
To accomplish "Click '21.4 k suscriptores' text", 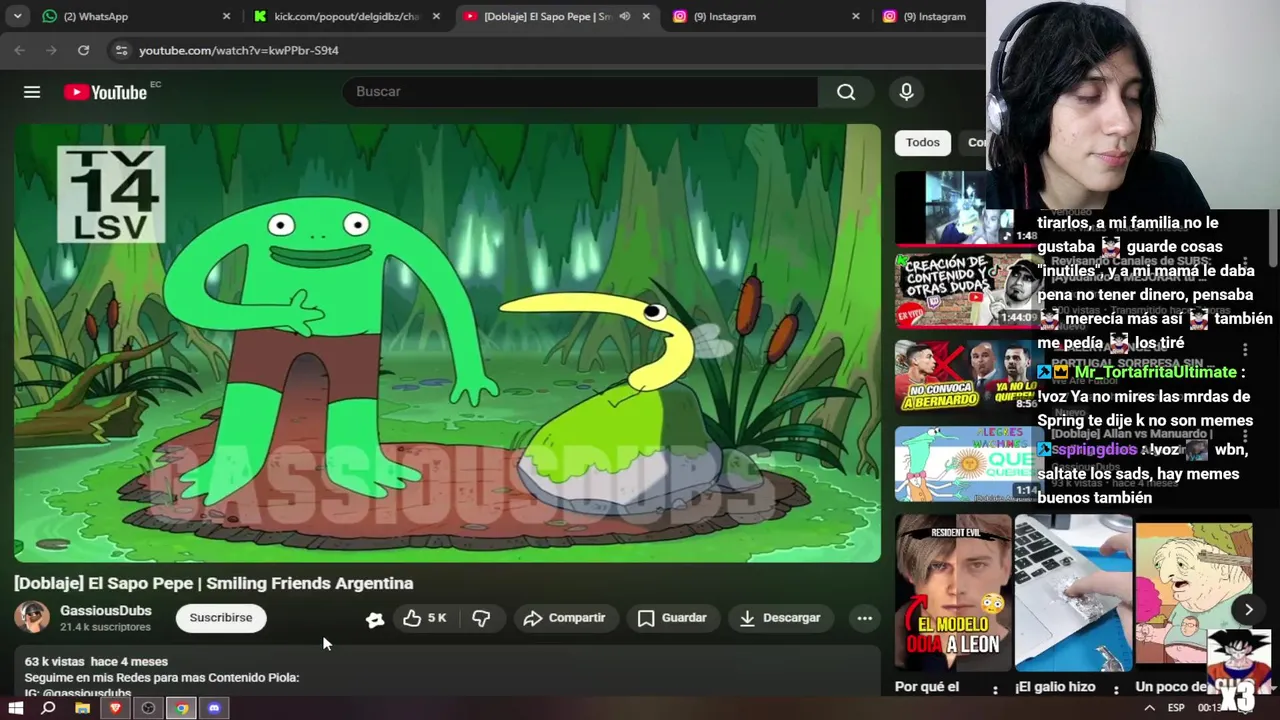I will (x=105, y=627).
